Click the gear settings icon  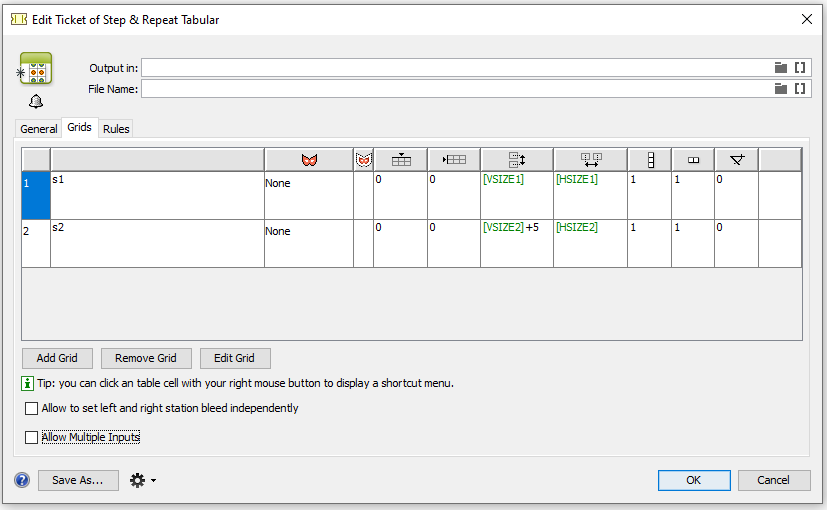point(137,480)
